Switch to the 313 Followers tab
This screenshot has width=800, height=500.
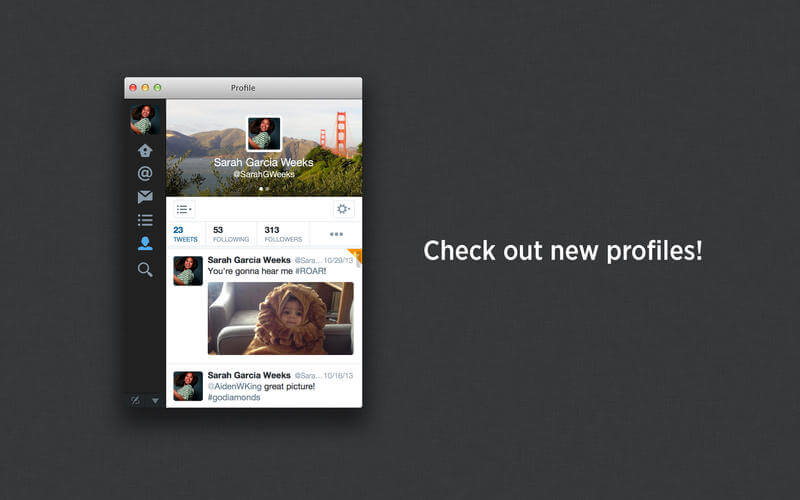[x=283, y=234]
